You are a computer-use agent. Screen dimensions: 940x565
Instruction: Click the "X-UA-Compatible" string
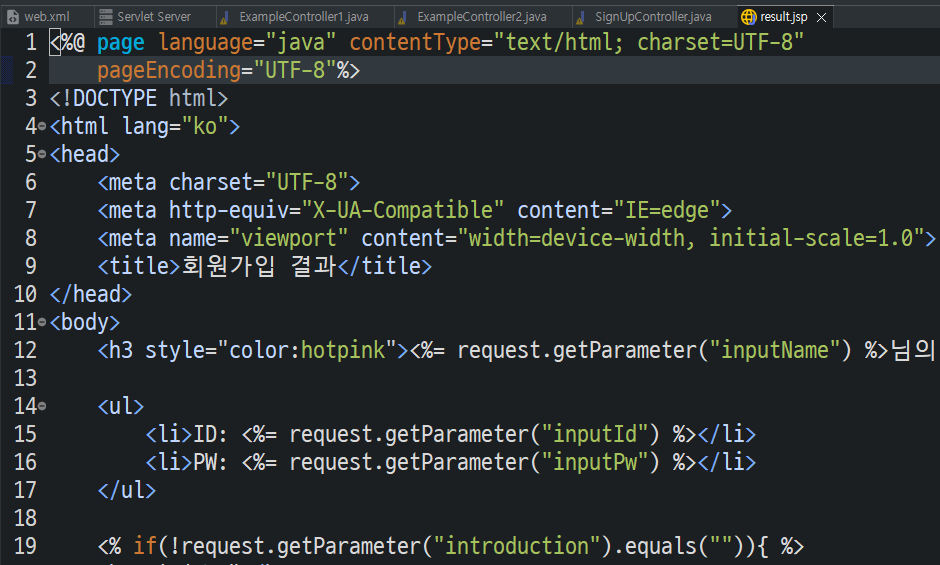(403, 211)
